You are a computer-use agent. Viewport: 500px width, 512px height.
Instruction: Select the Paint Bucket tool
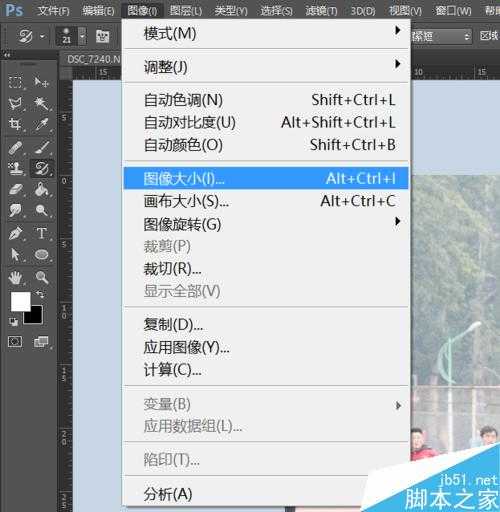coord(41,190)
